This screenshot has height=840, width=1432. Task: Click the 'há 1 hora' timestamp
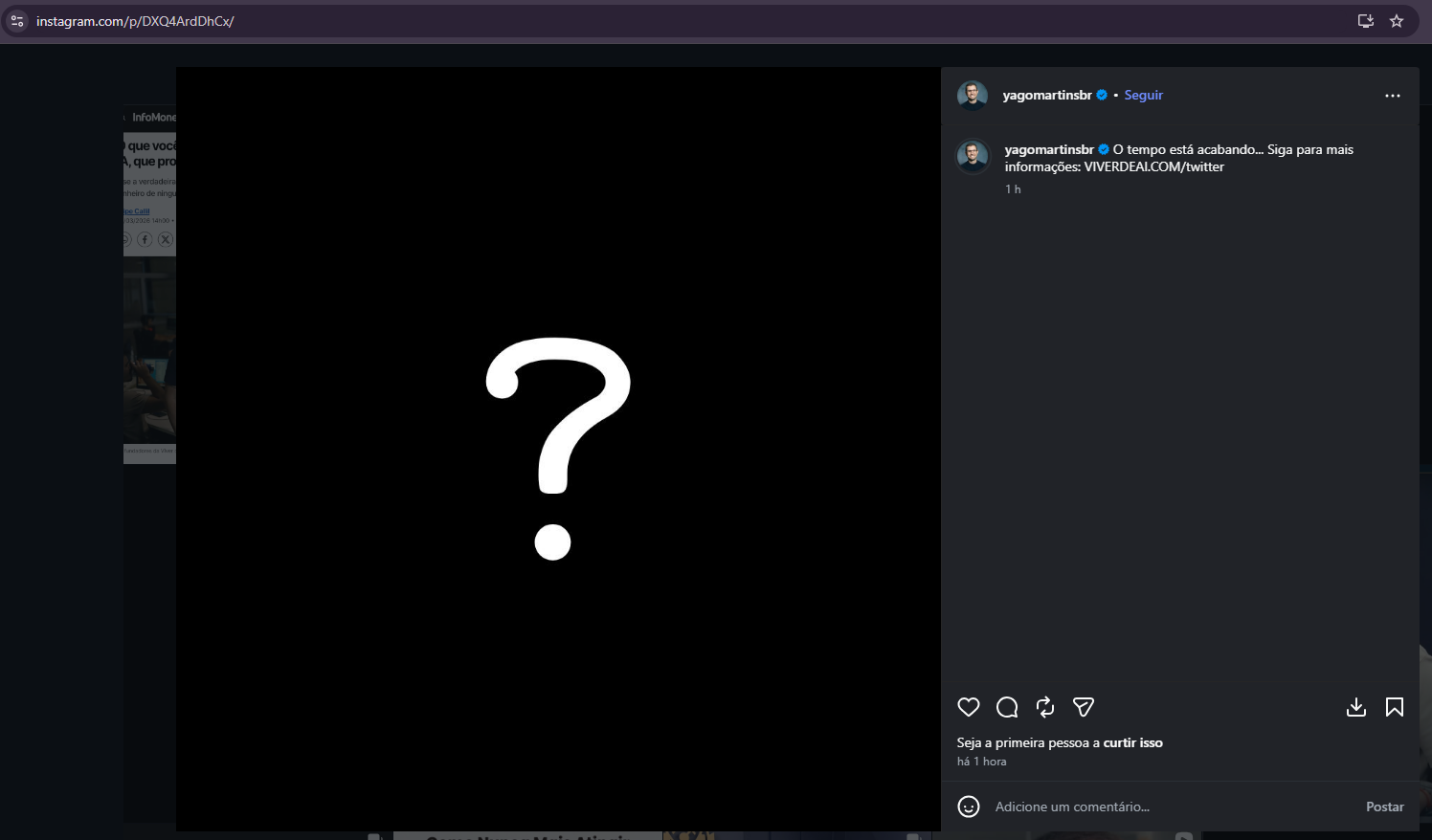click(x=981, y=762)
